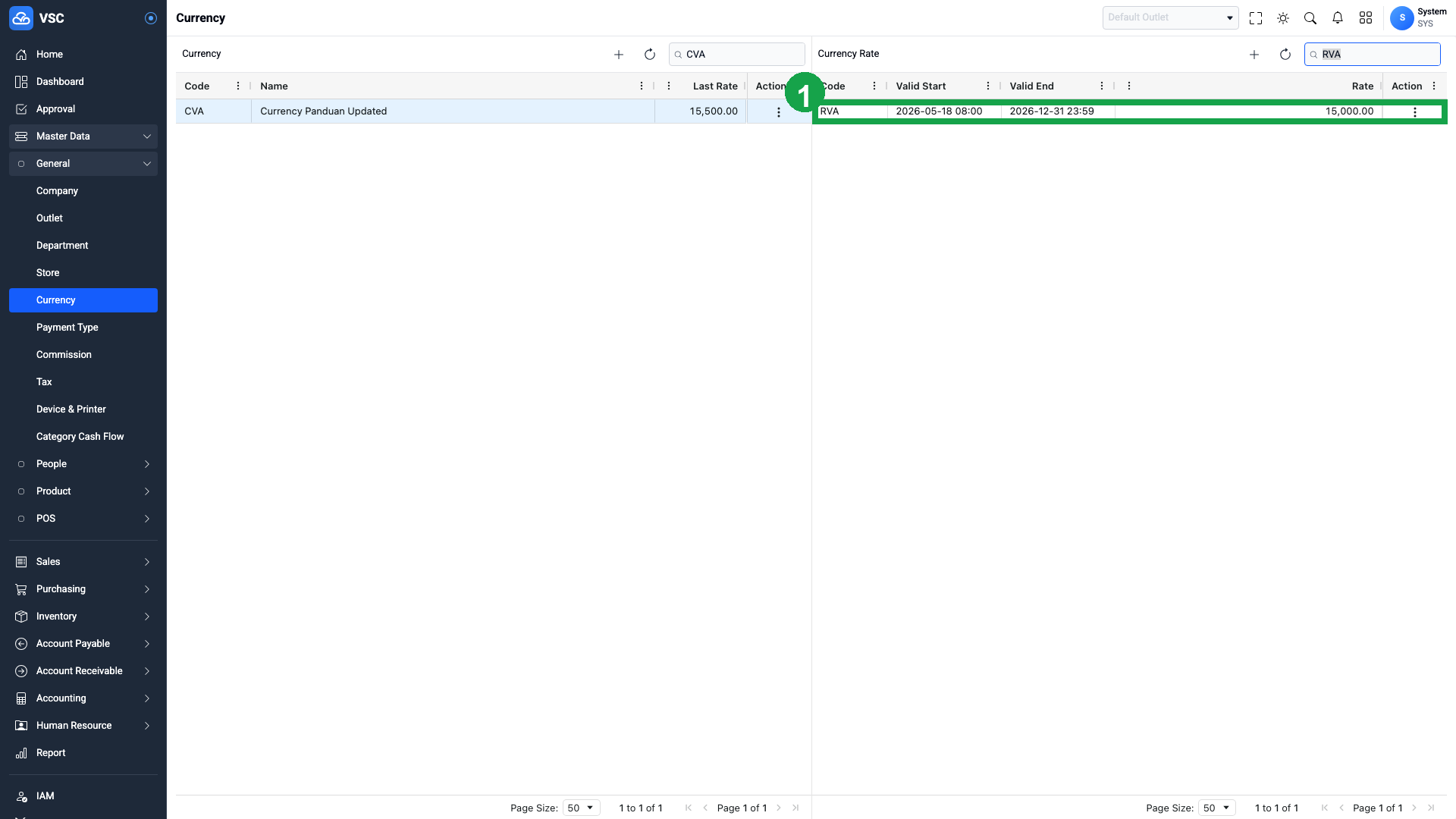This screenshot has height=819, width=1456.
Task: Expand the Human Resource menu
Action: [83, 726]
